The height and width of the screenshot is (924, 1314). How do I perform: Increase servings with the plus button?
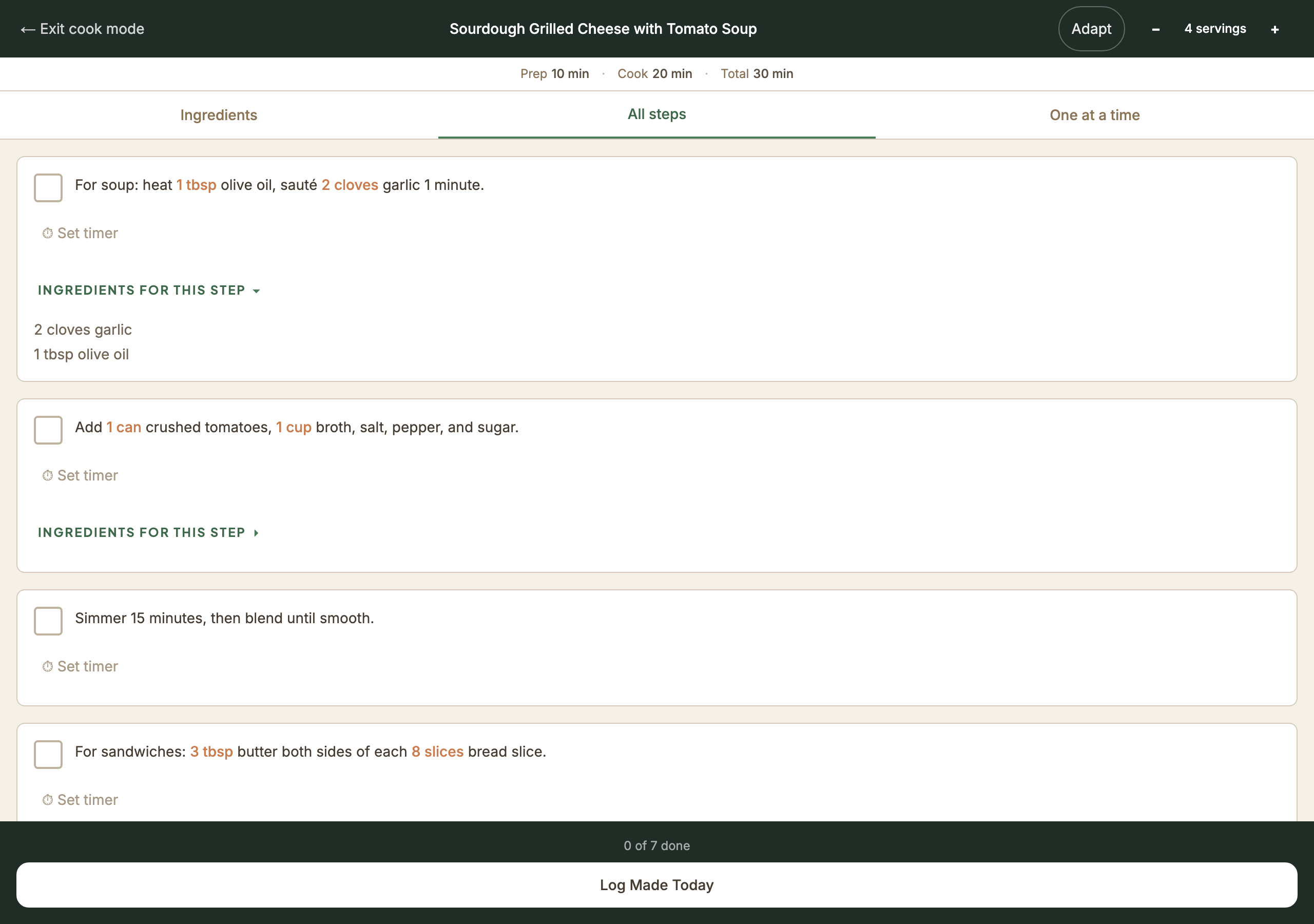coord(1274,29)
